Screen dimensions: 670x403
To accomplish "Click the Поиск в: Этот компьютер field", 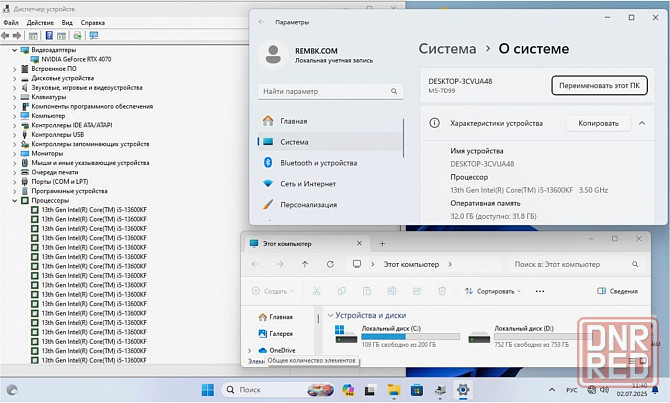I will 574,265.
